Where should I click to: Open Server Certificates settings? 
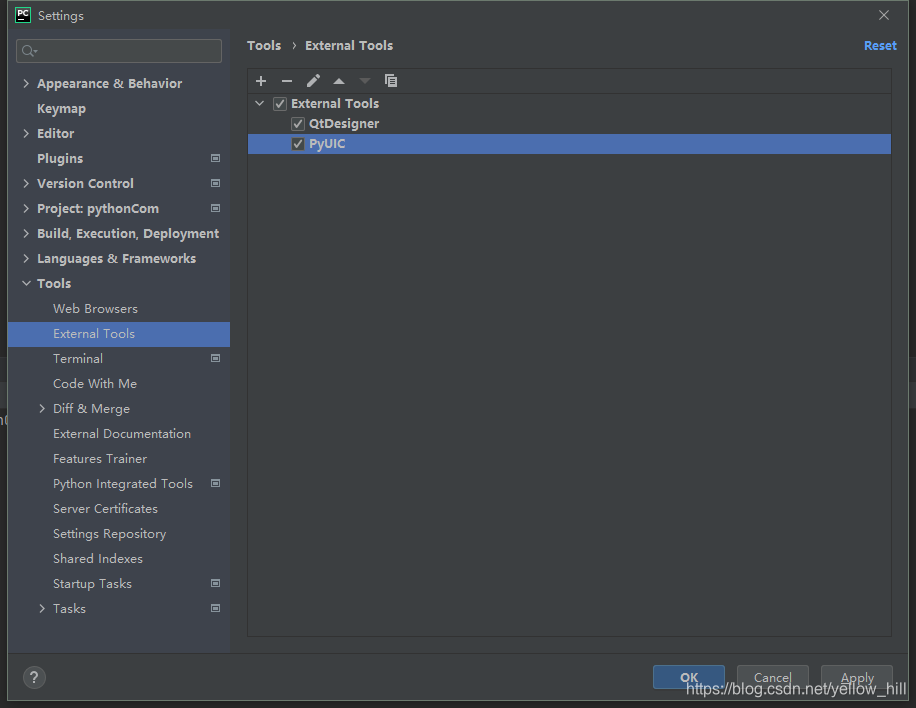point(105,509)
